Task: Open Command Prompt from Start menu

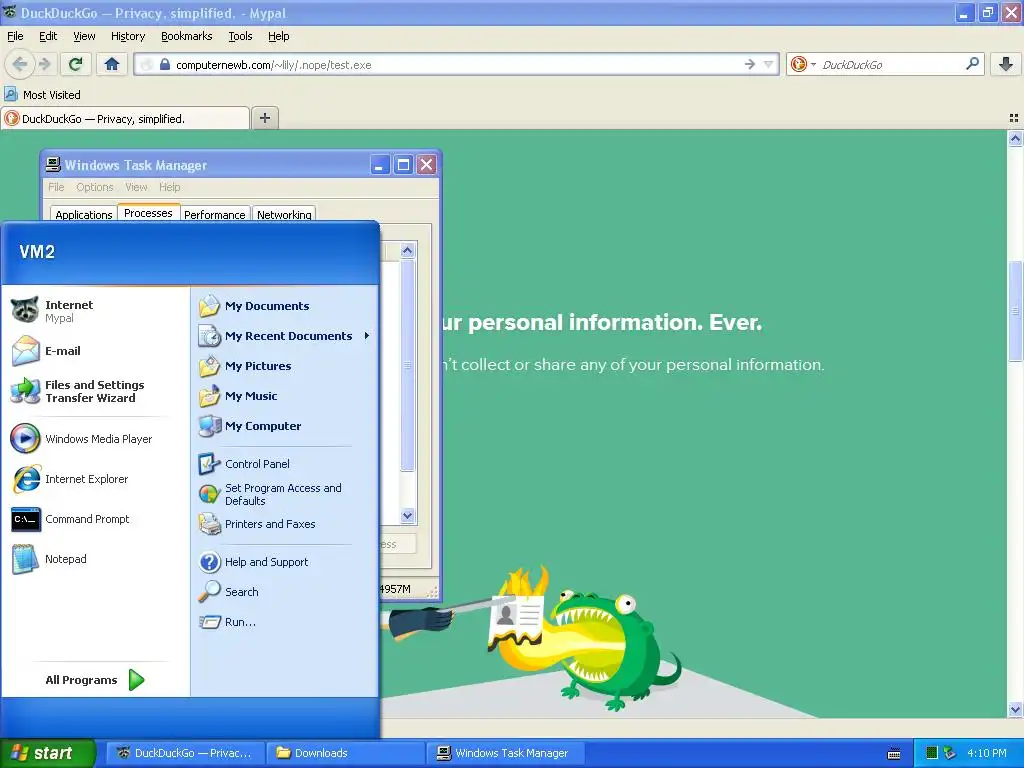Action: click(x=95, y=519)
